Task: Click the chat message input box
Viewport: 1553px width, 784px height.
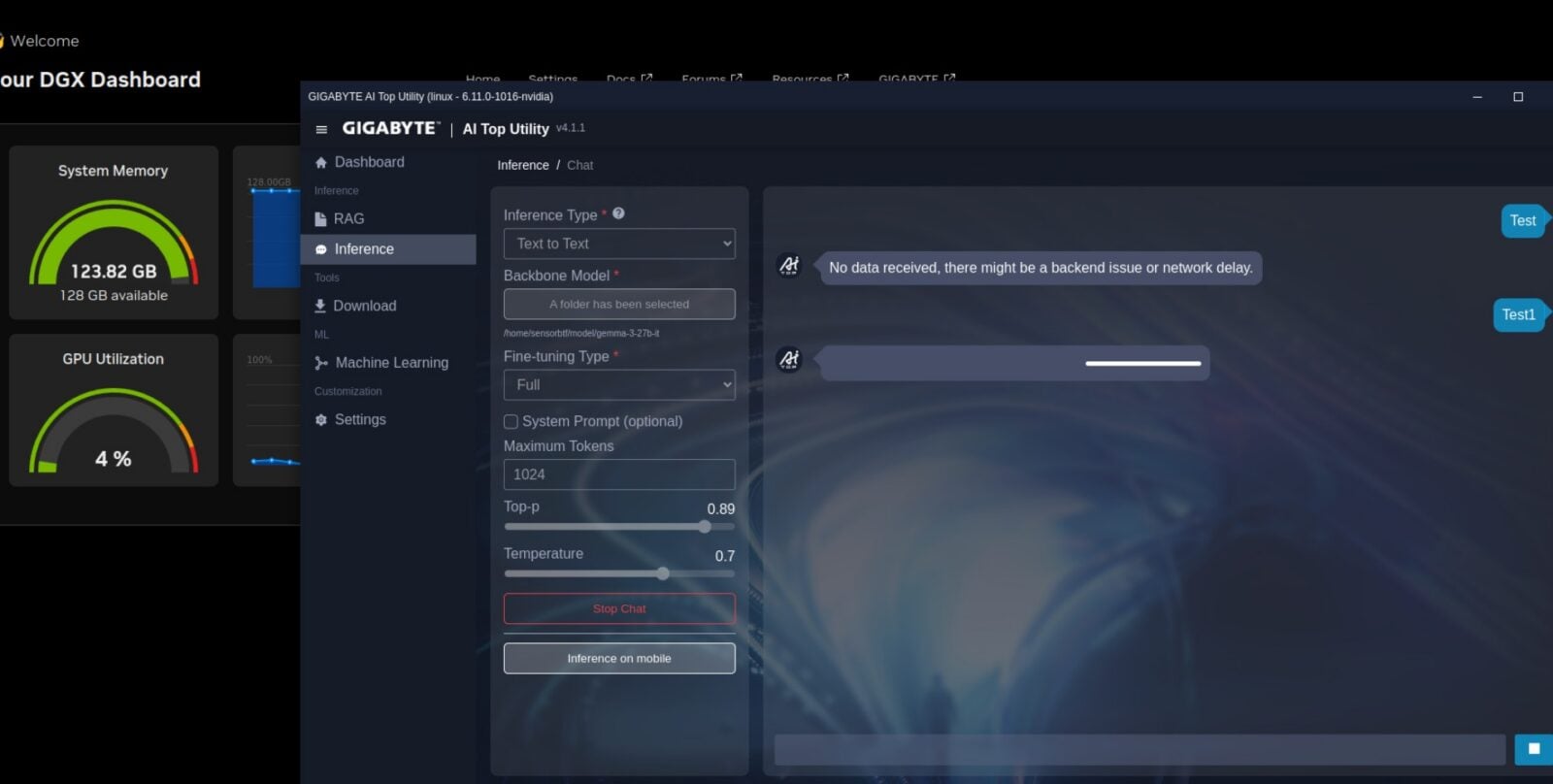Action: (1140, 749)
